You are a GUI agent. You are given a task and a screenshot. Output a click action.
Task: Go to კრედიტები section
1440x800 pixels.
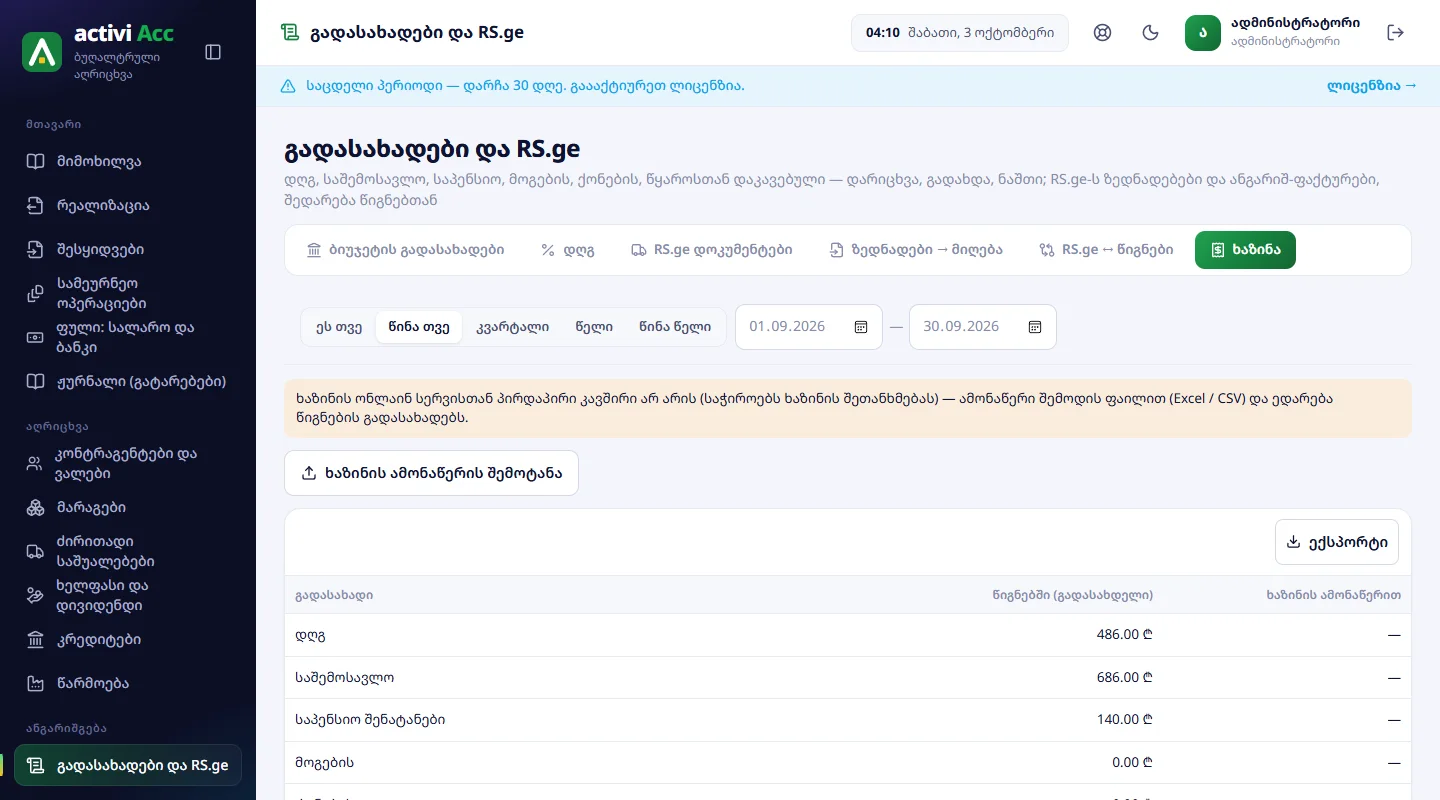point(128,639)
